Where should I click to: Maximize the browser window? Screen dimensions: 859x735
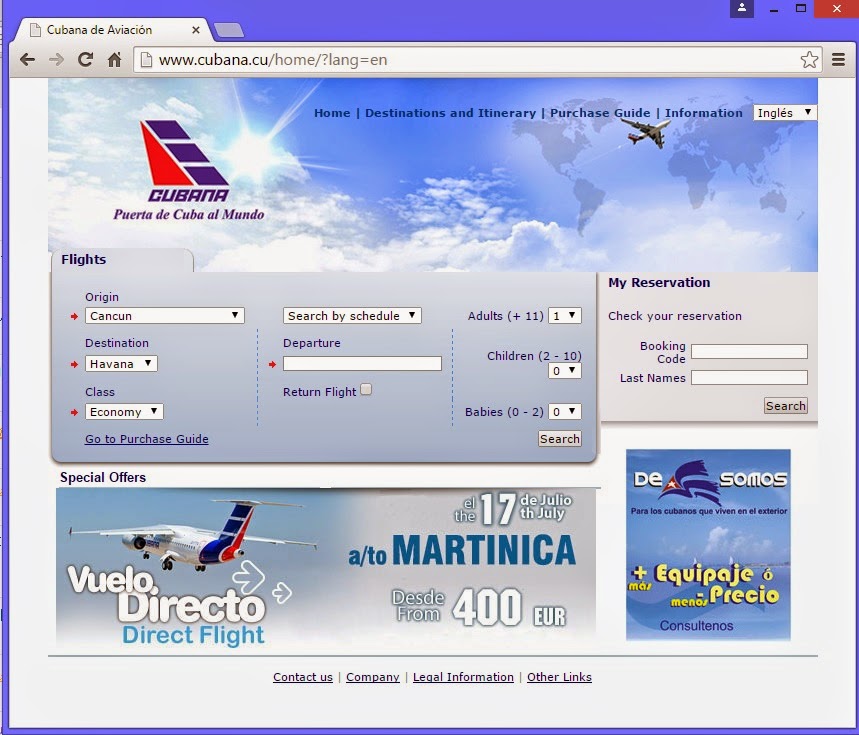click(x=801, y=8)
